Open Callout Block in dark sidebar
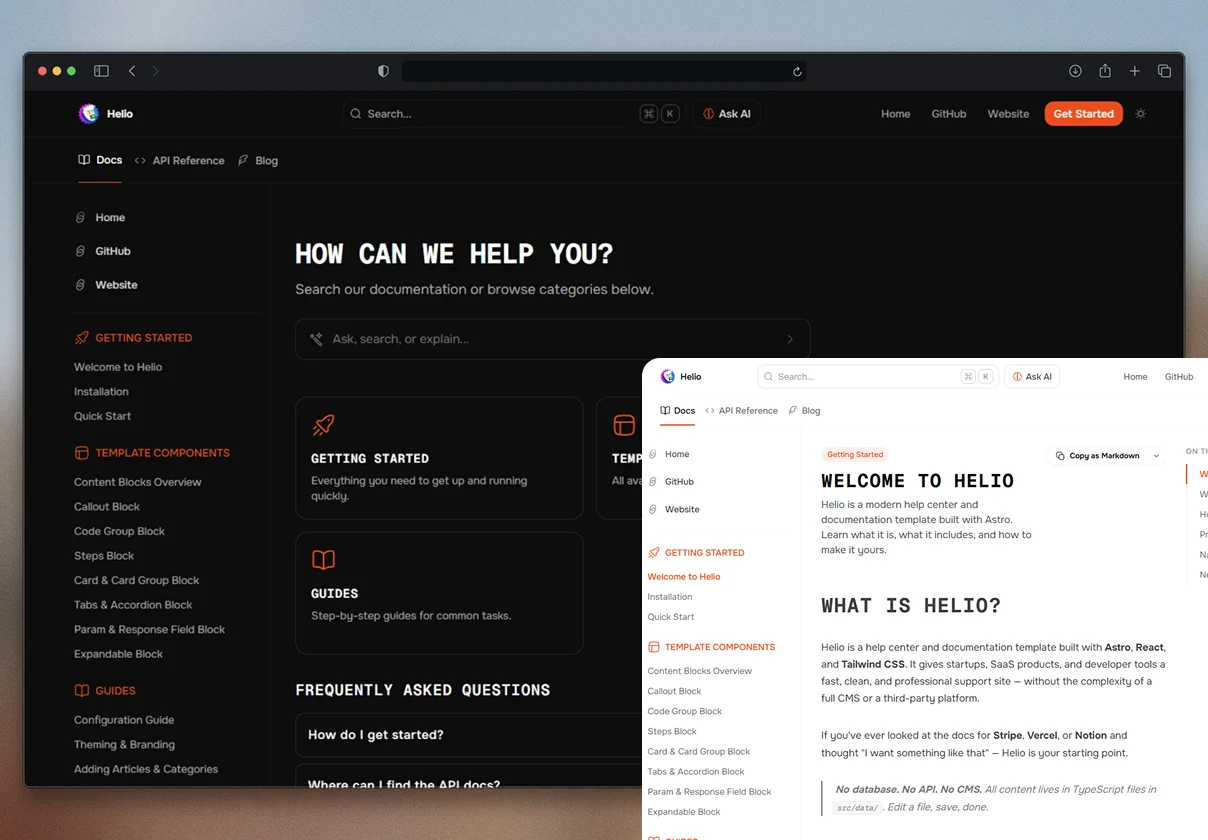Screen dimensions: 1208x840 point(107,507)
